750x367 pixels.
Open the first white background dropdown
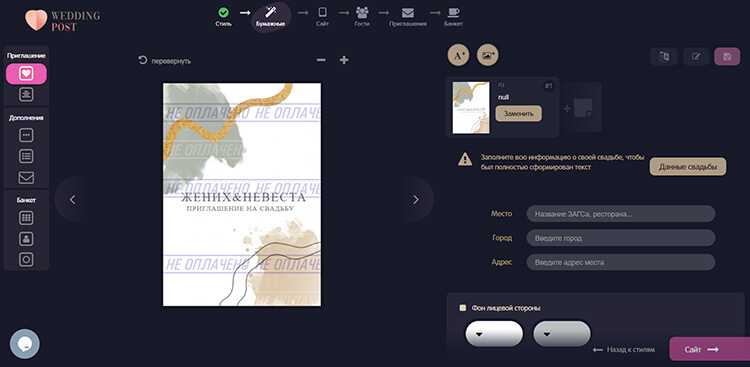(x=494, y=334)
